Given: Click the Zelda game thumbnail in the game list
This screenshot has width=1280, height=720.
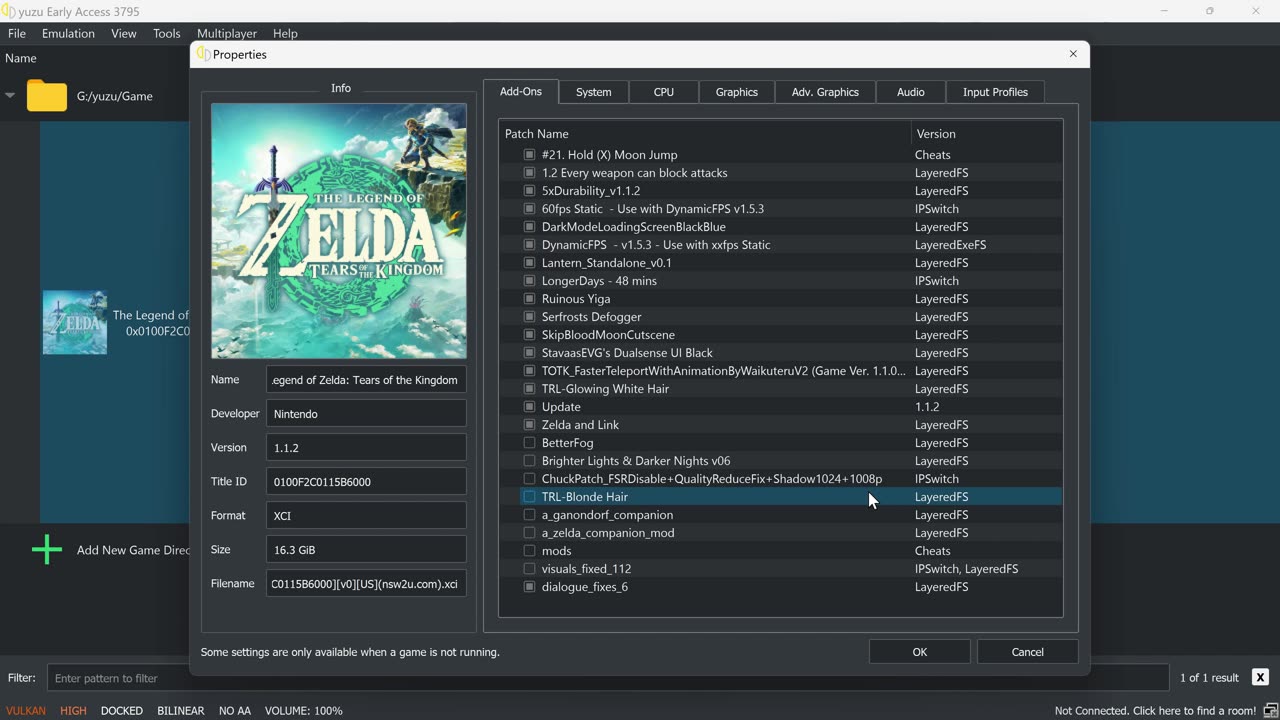Looking at the screenshot, I should pyautogui.click(x=75, y=323).
